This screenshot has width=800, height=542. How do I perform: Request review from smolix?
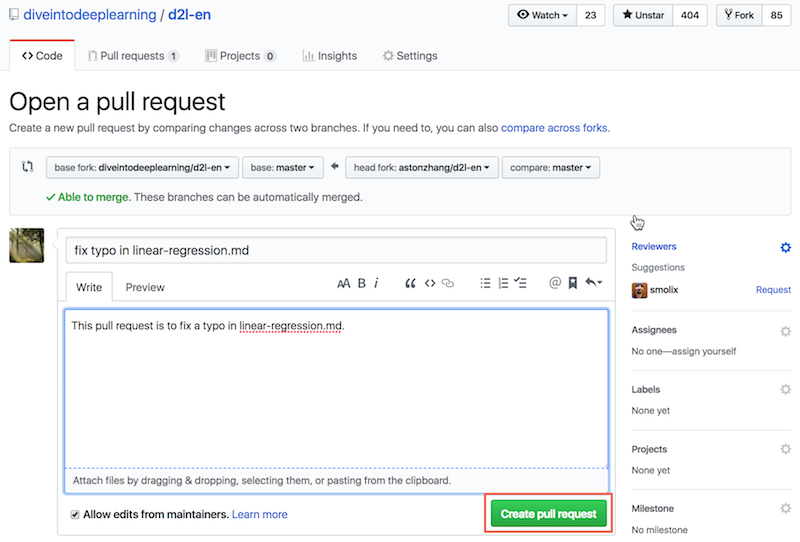point(773,289)
